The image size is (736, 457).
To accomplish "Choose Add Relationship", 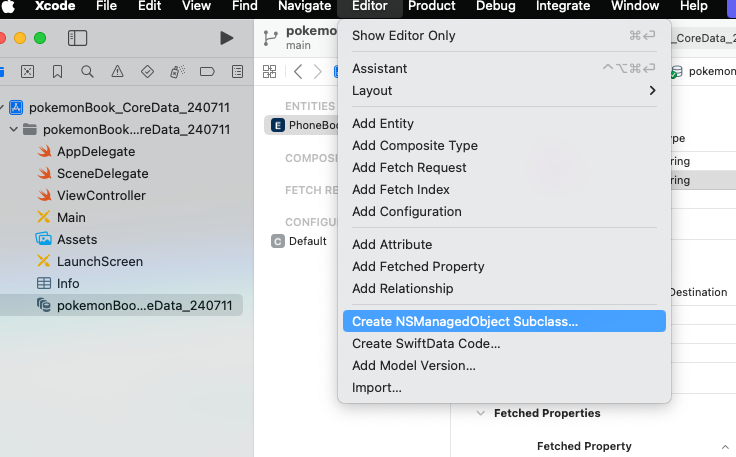I will pos(504,289).
